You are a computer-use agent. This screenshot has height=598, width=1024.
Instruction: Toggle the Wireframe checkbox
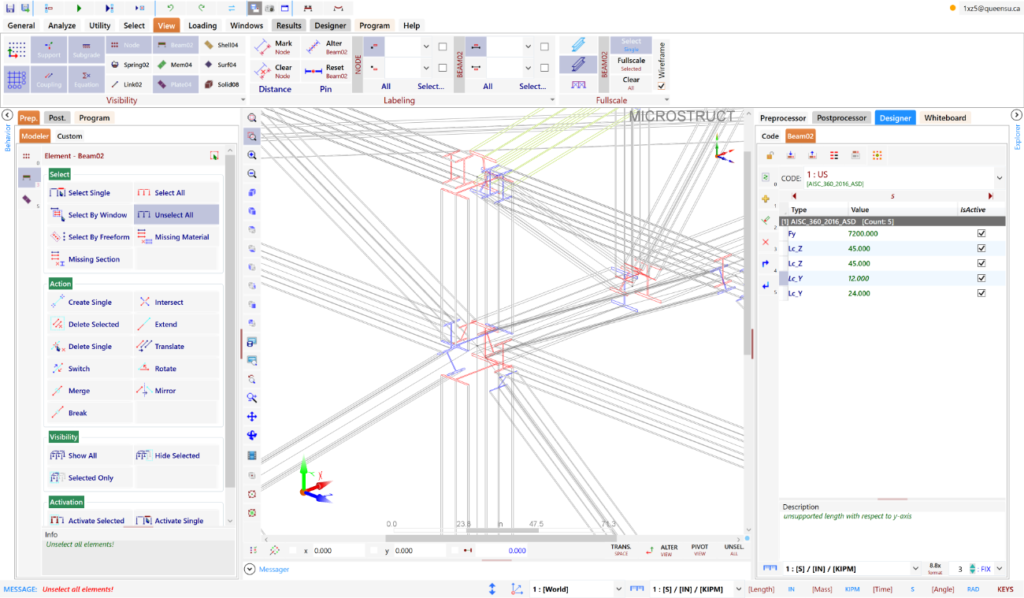(661, 86)
